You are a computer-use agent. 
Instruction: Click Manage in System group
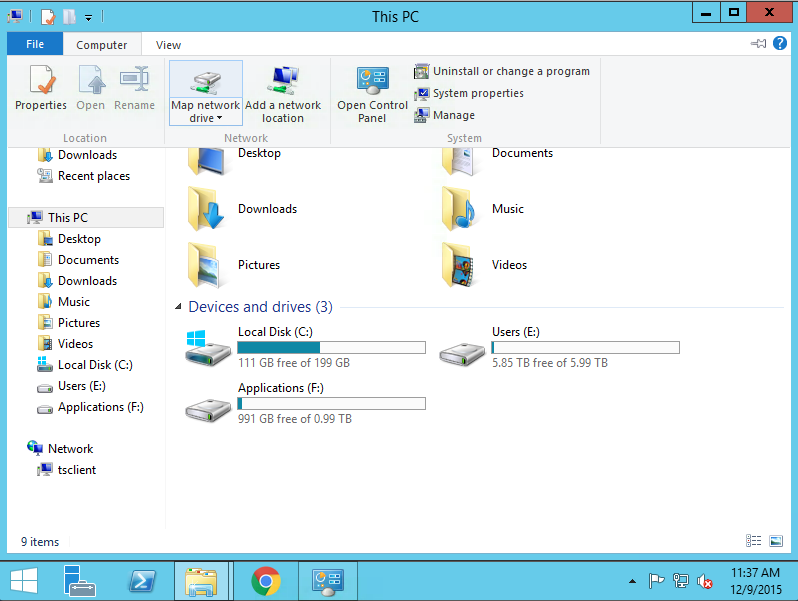point(444,115)
